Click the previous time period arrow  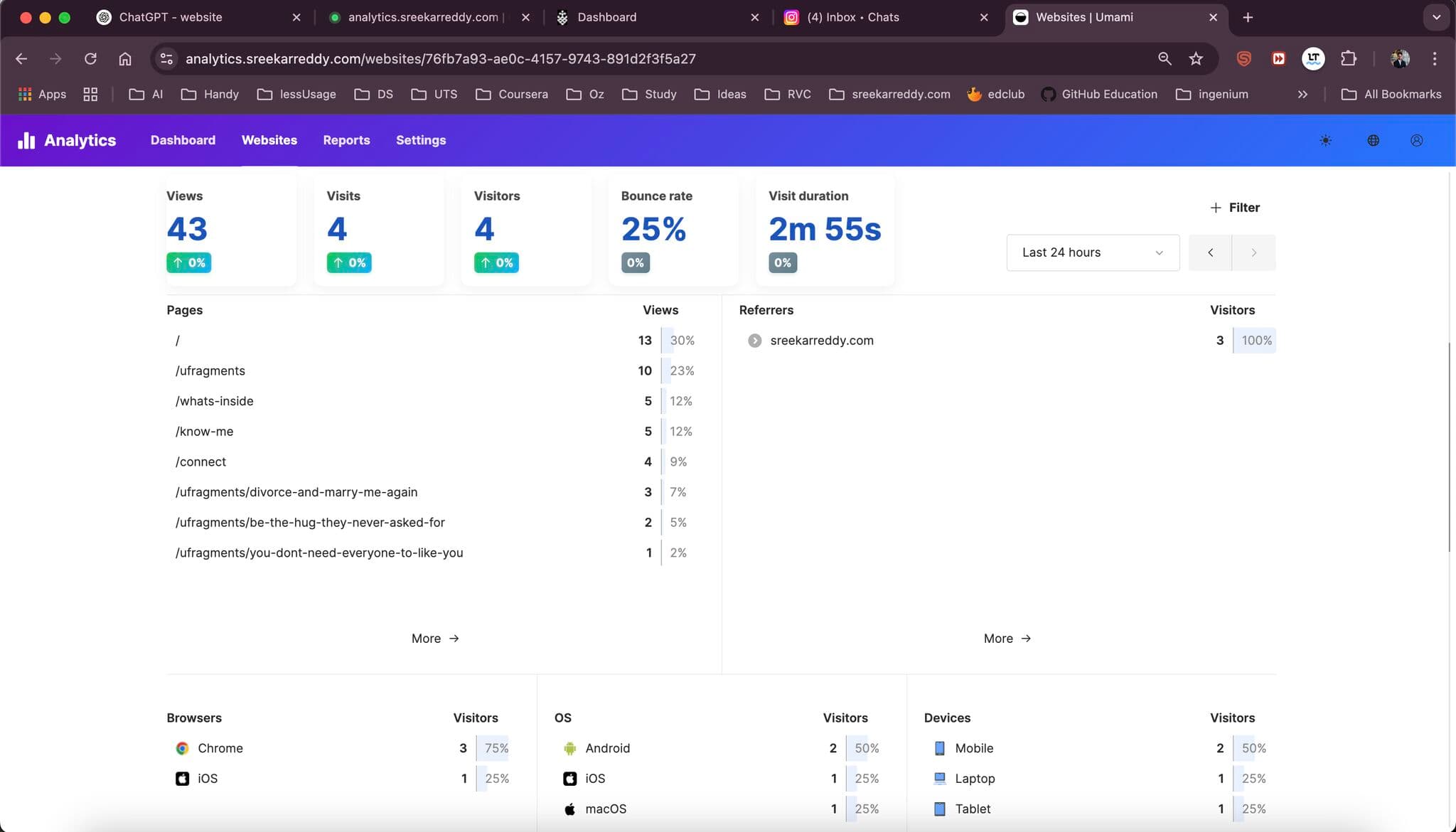pyautogui.click(x=1210, y=252)
